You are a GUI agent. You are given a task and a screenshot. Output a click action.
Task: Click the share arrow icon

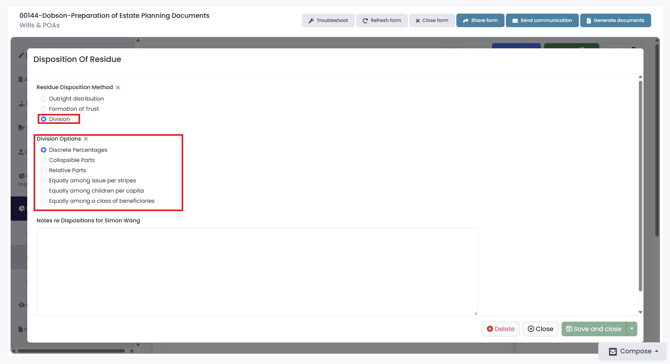[466, 21]
